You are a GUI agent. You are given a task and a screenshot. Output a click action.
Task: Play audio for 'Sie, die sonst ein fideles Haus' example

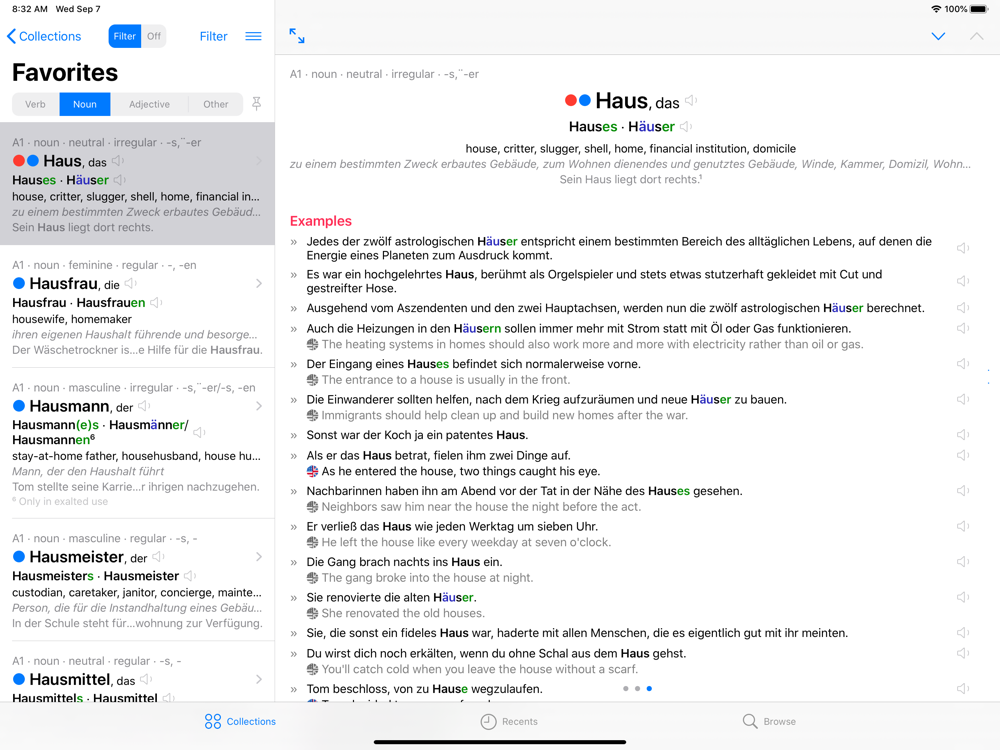963,633
